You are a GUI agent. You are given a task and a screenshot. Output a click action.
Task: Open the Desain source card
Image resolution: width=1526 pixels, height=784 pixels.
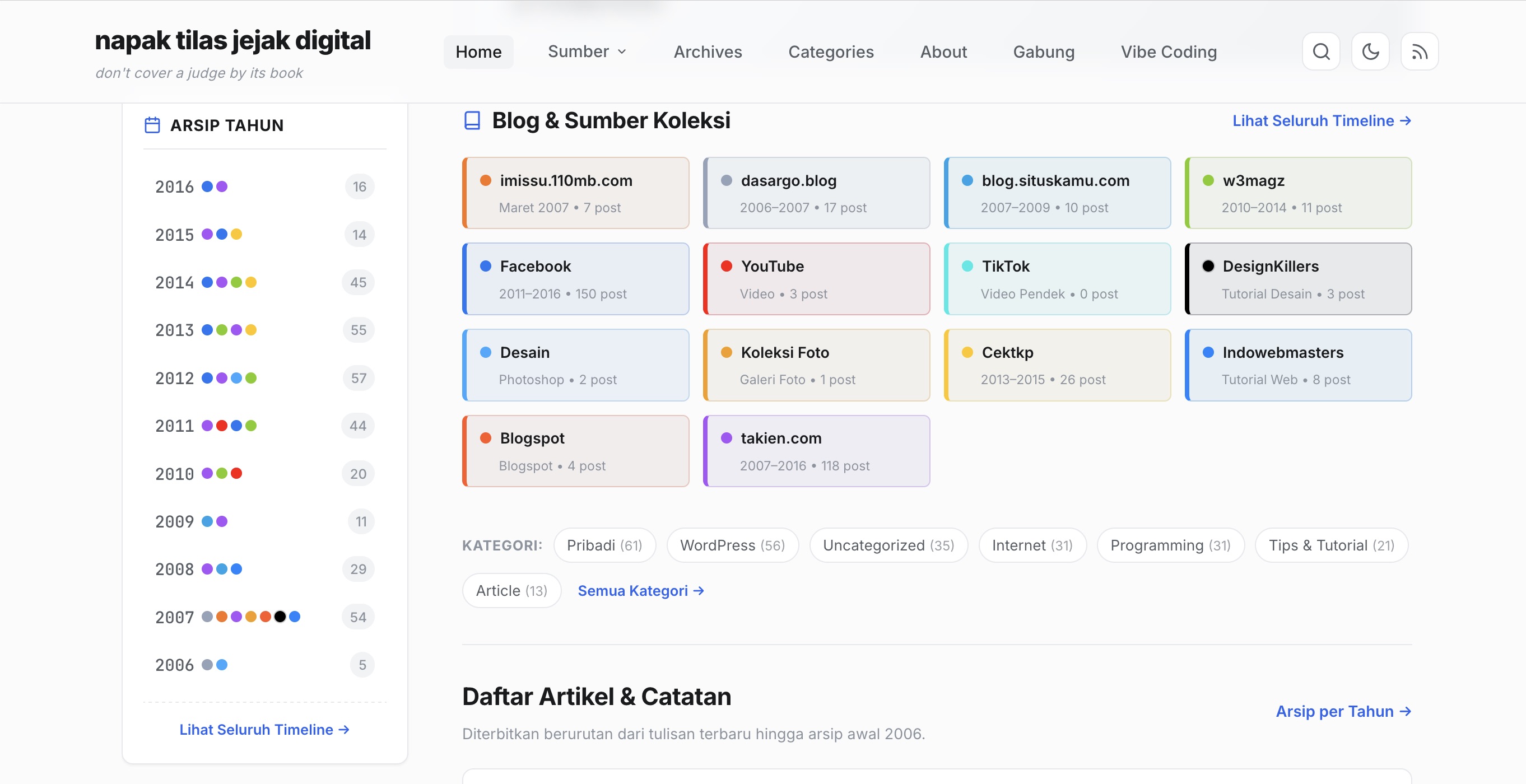coord(576,365)
